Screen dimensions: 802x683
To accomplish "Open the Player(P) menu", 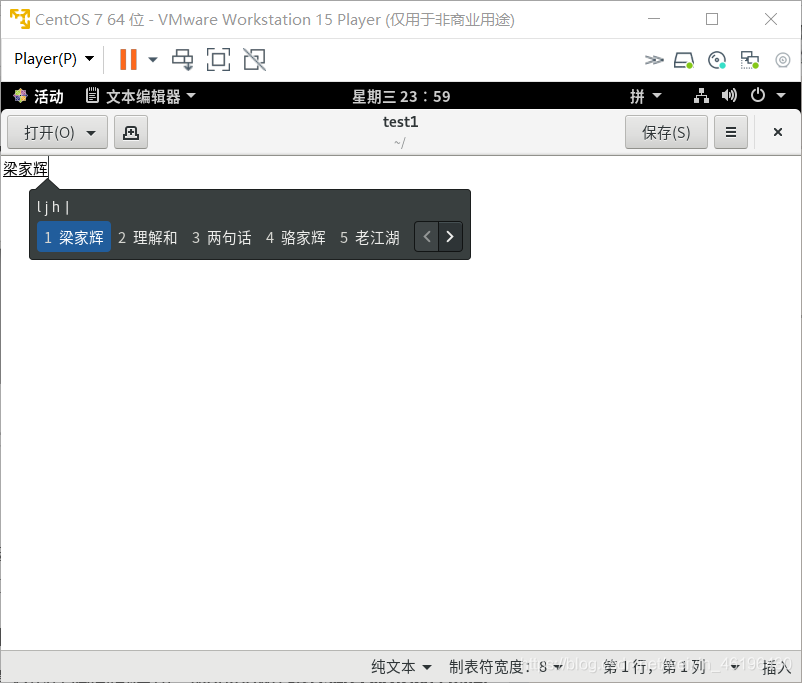I will (x=54, y=59).
